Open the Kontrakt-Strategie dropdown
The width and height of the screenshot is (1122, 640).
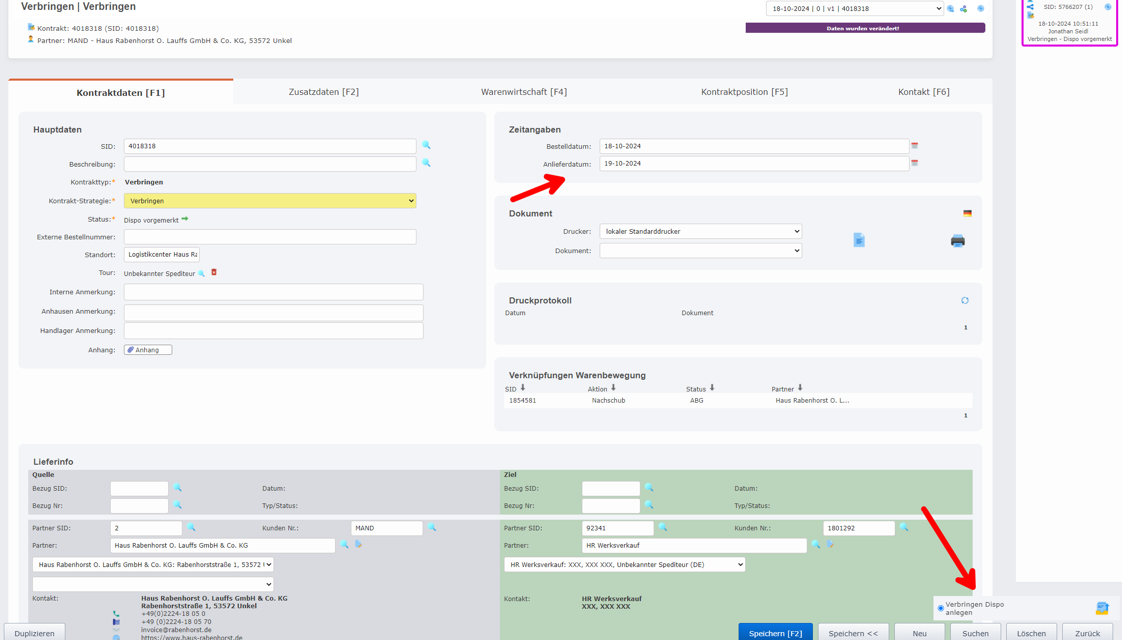pos(270,201)
